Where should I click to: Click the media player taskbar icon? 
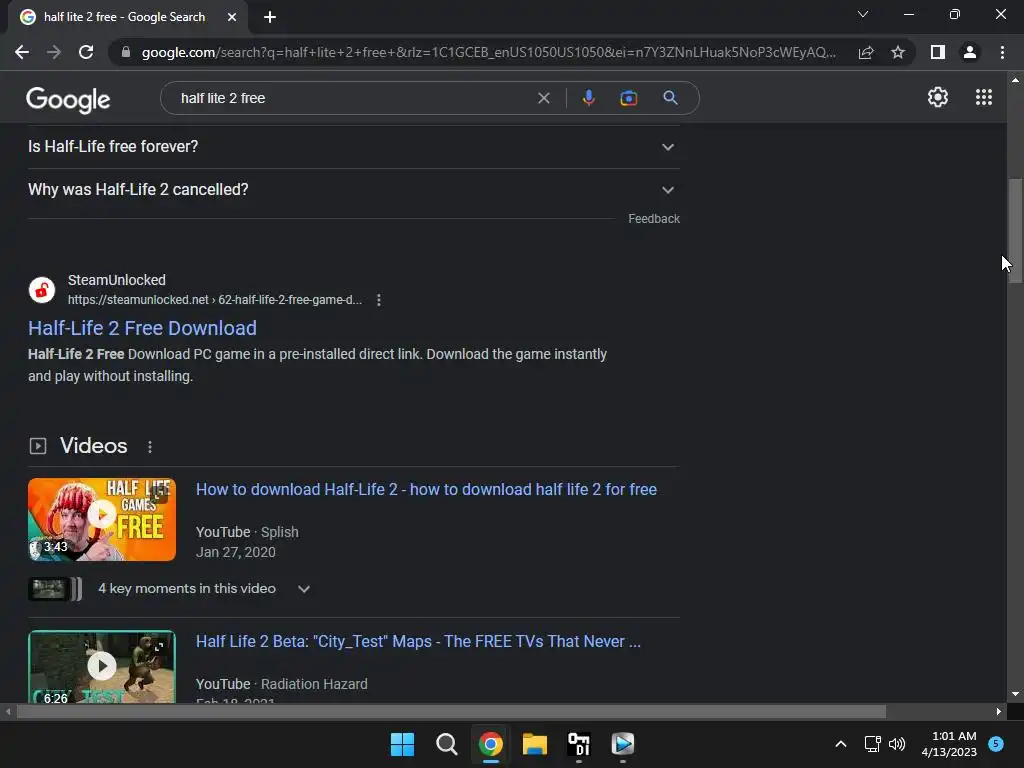click(x=622, y=744)
